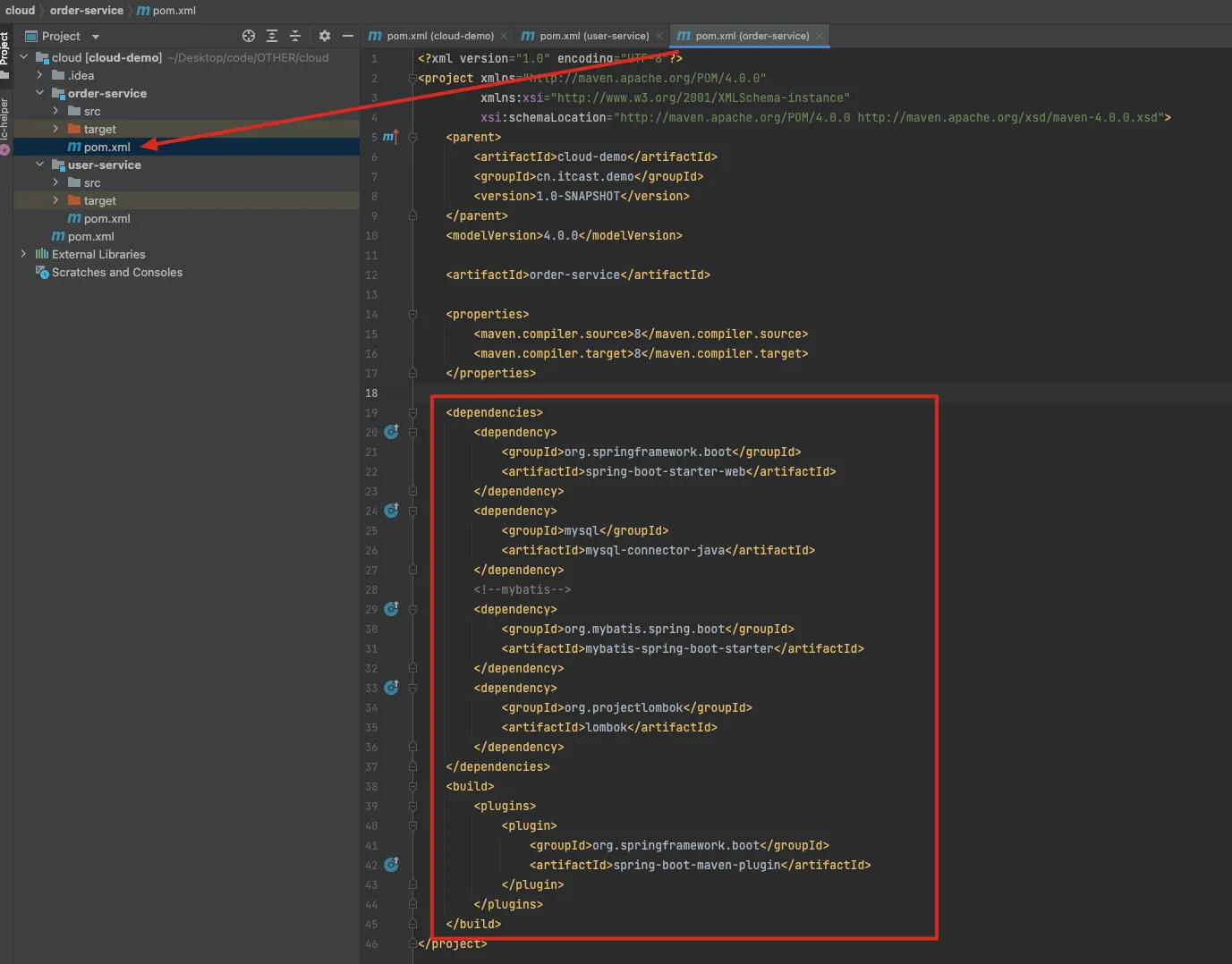
Task: Click the gutter override icon on line 20
Action: (x=391, y=432)
